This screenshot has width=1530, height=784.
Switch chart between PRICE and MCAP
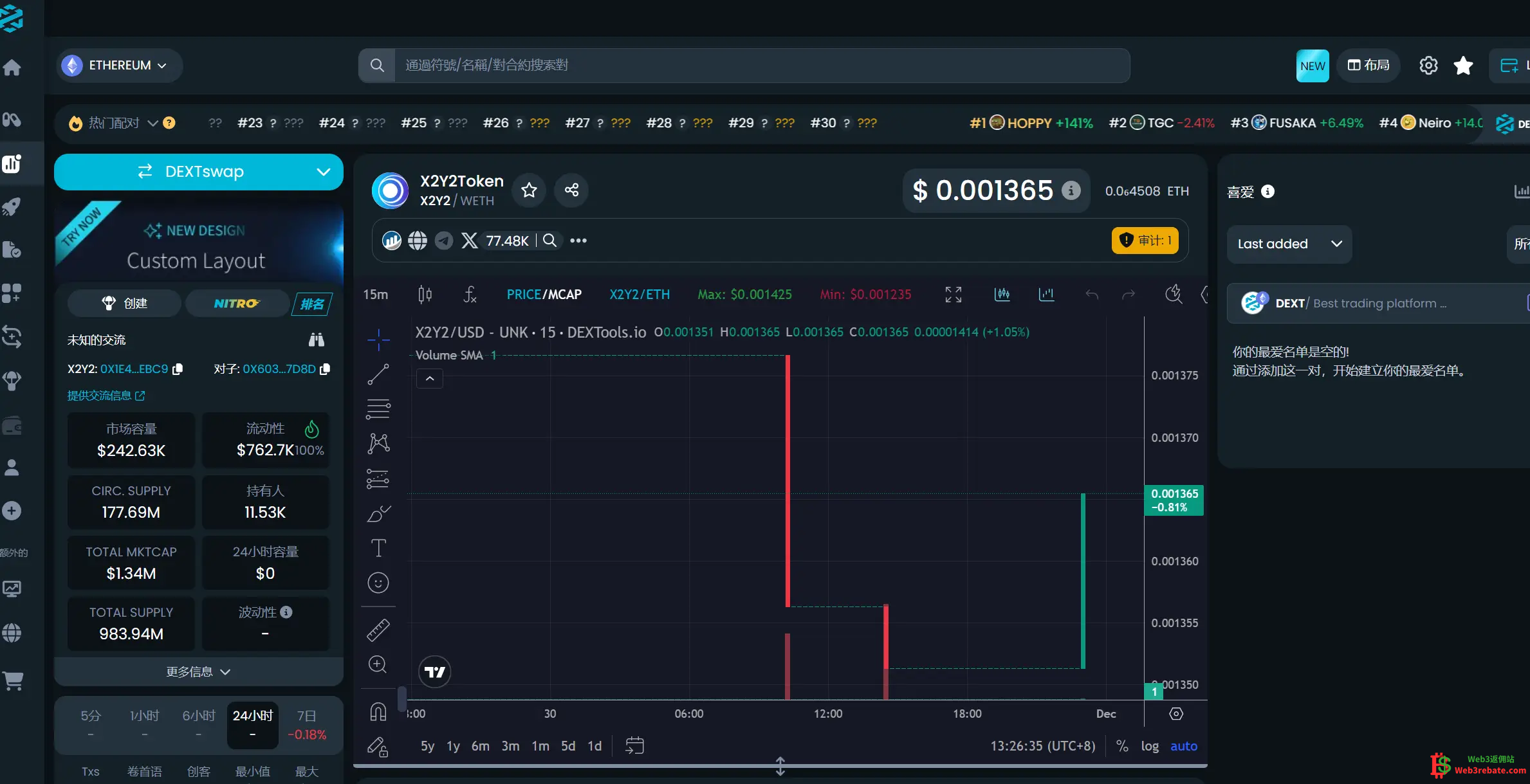pyautogui.click(x=544, y=295)
